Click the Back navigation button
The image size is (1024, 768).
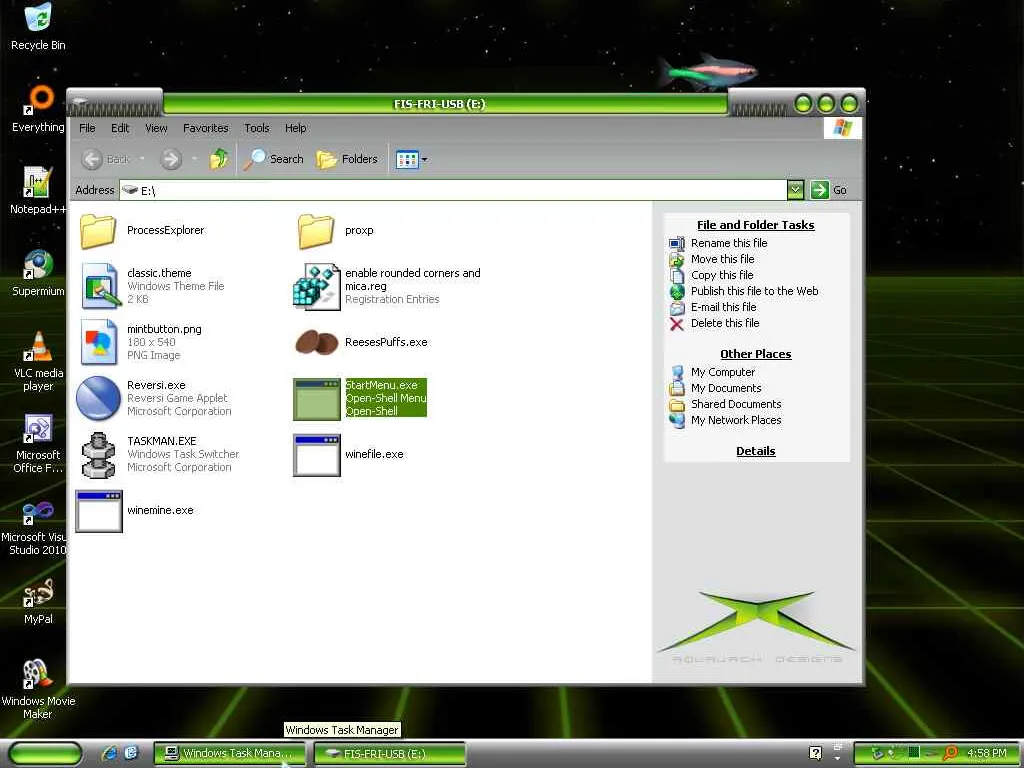coord(106,159)
